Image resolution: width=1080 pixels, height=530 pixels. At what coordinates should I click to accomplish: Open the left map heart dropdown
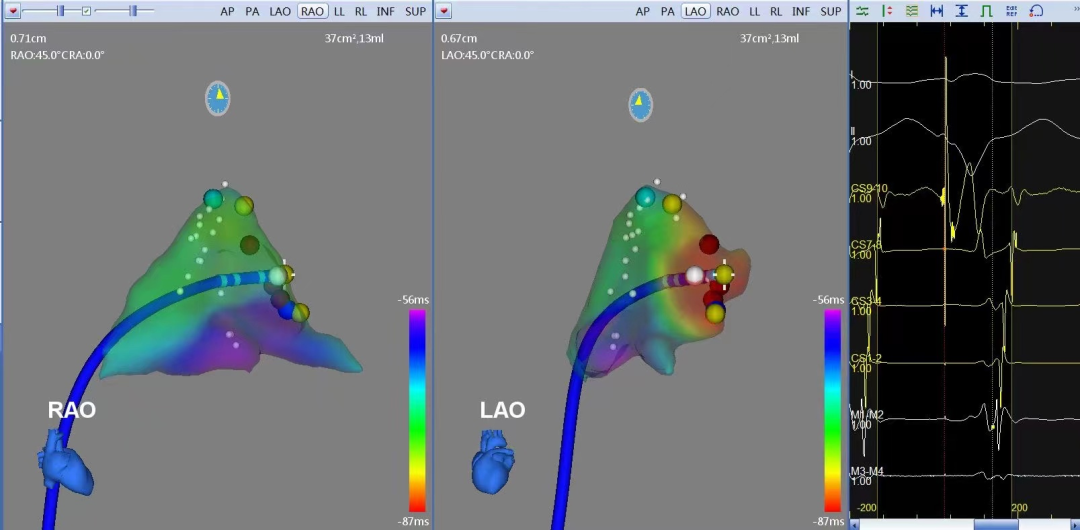click(13, 11)
